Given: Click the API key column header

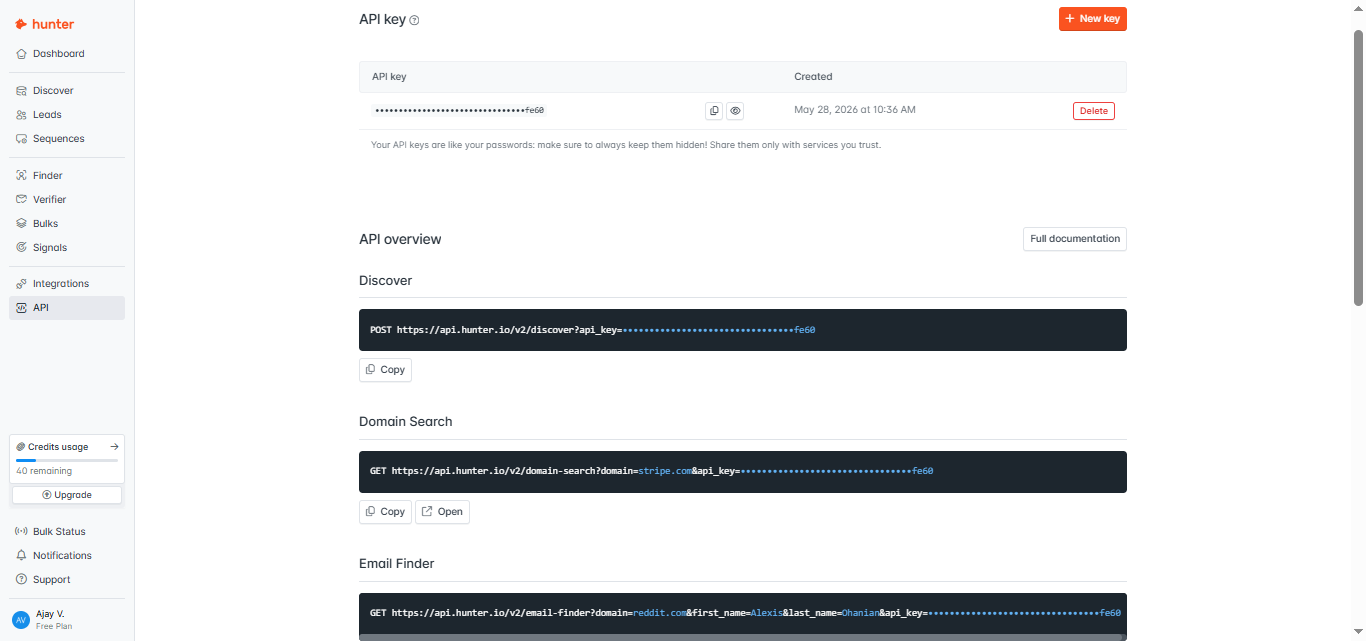Looking at the screenshot, I should tap(389, 77).
